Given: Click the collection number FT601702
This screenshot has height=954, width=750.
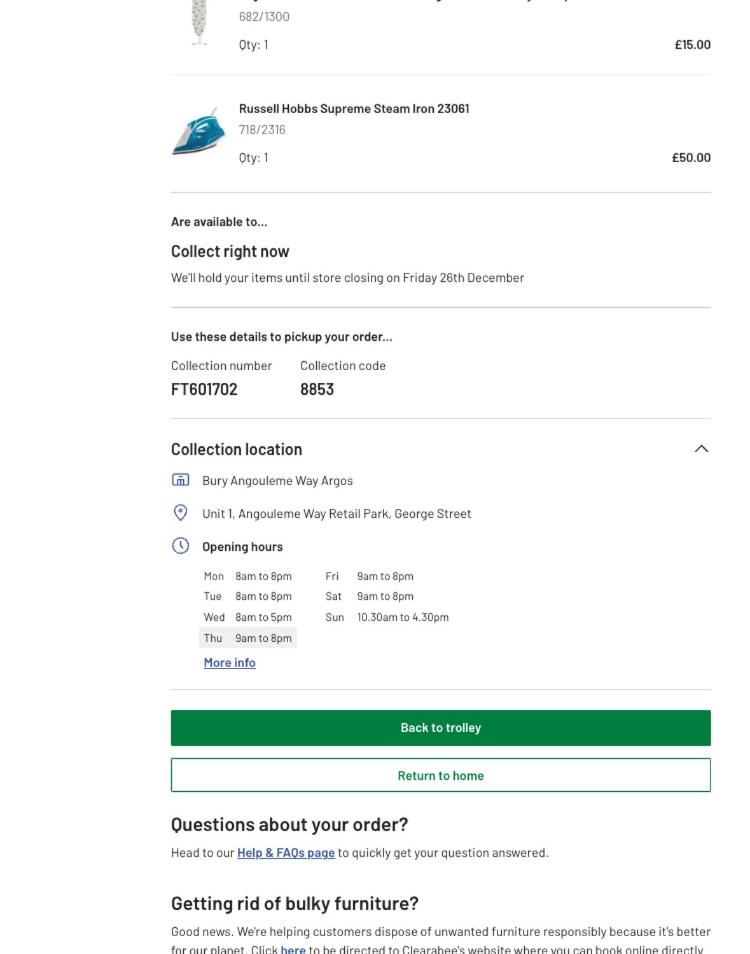Looking at the screenshot, I should click(x=204, y=389).
